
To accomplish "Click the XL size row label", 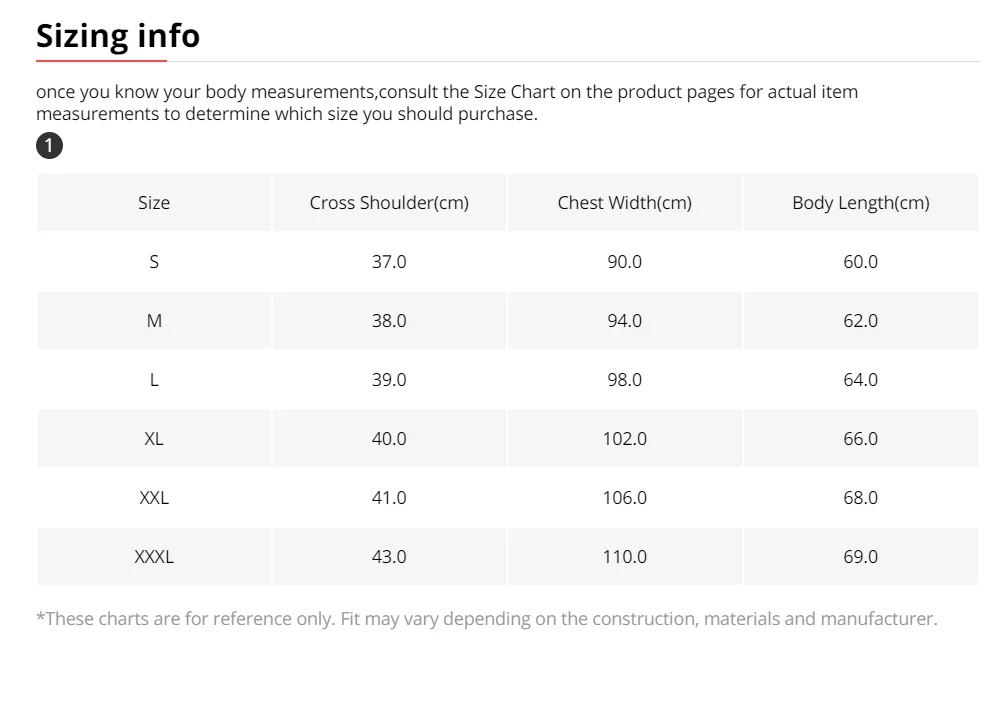I will tap(154, 439).
